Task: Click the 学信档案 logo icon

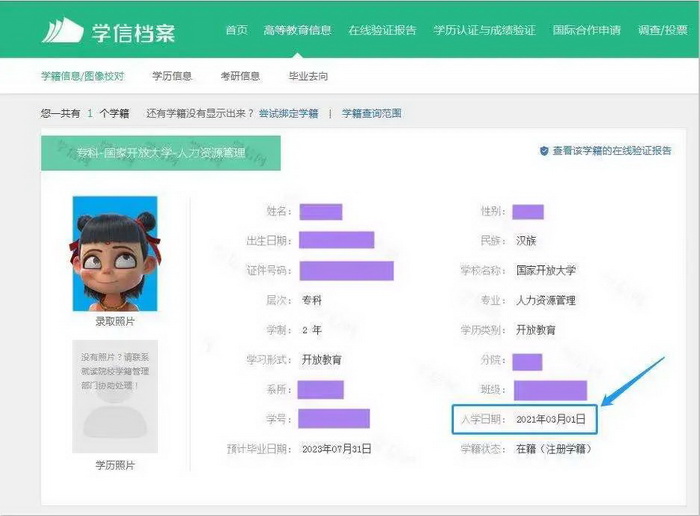Action: pos(62,30)
